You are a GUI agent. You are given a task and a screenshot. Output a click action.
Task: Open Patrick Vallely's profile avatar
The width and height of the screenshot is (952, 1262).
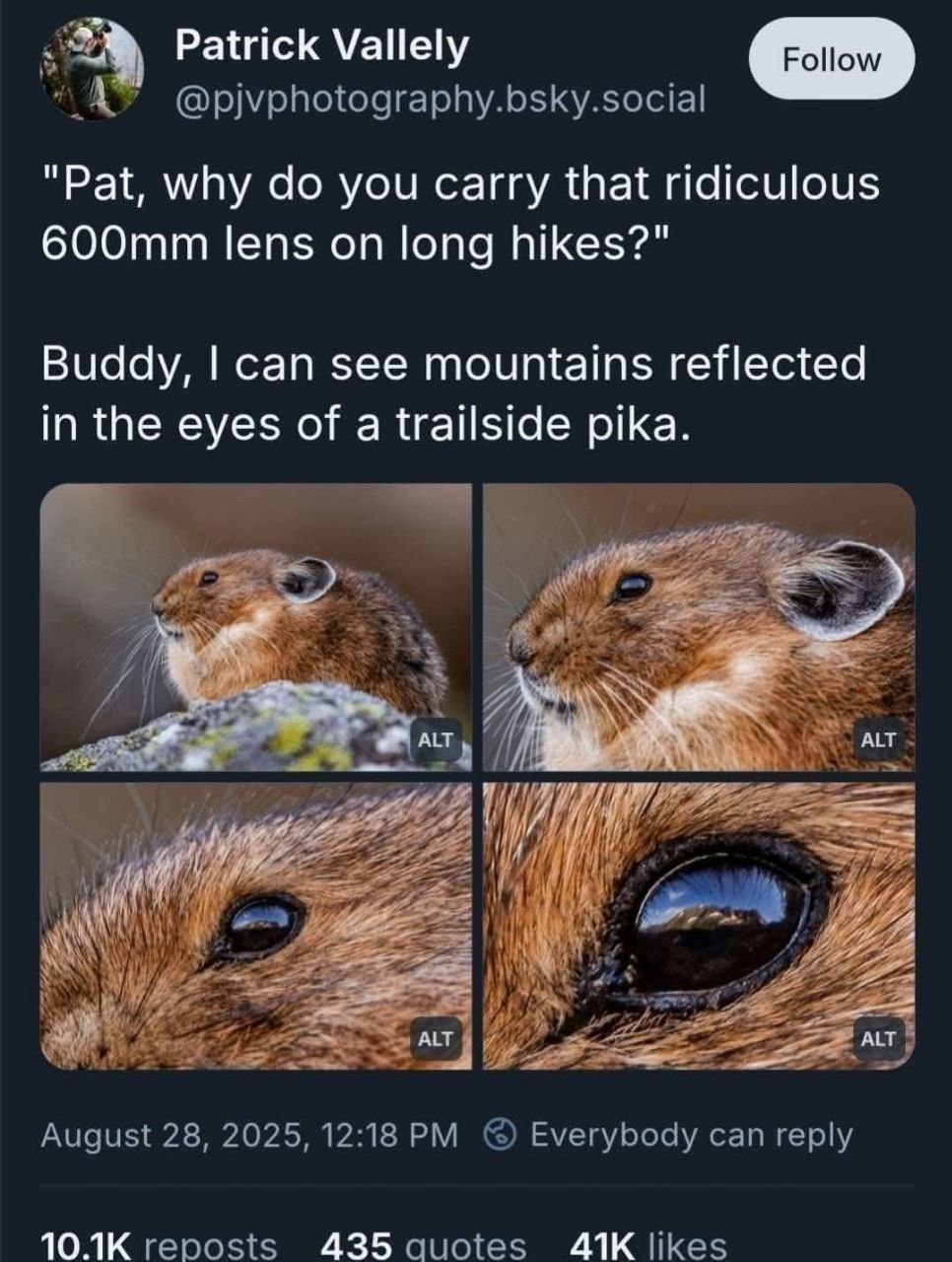pyautogui.click(x=92, y=68)
